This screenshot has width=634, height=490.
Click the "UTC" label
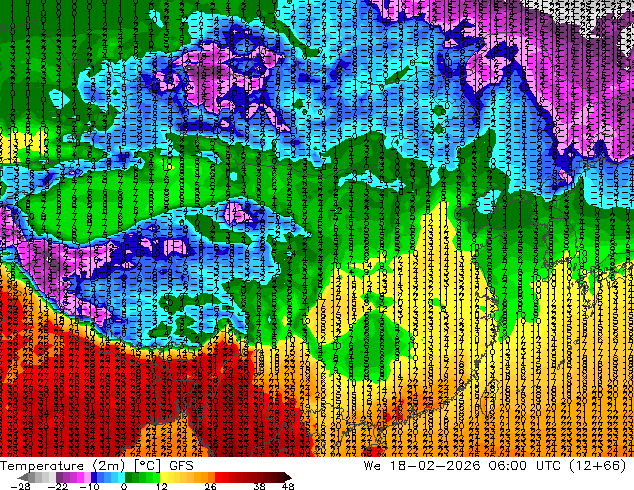[x=548, y=466]
